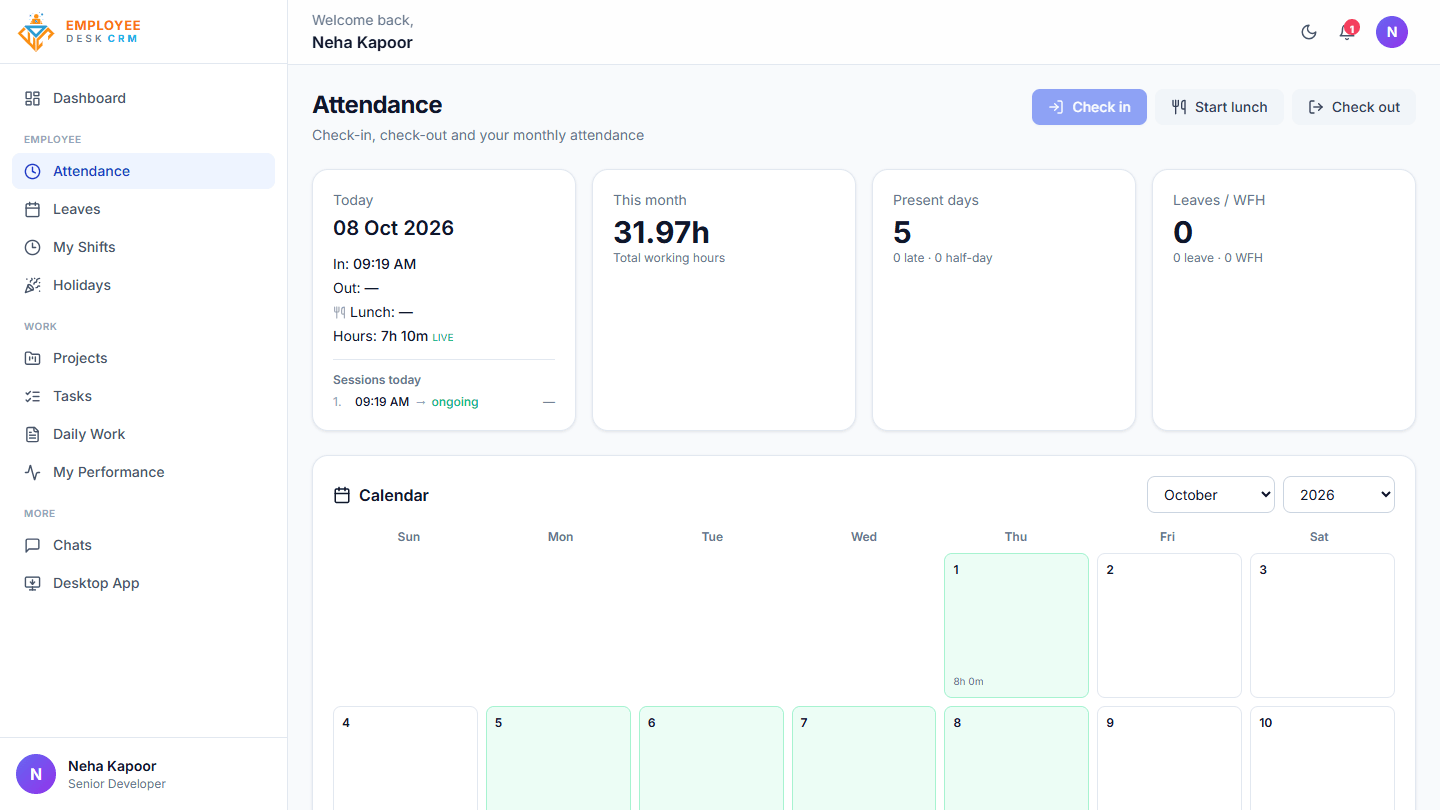Click calendar day 4
This screenshot has width=1440, height=810.
pyautogui.click(x=405, y=758)
